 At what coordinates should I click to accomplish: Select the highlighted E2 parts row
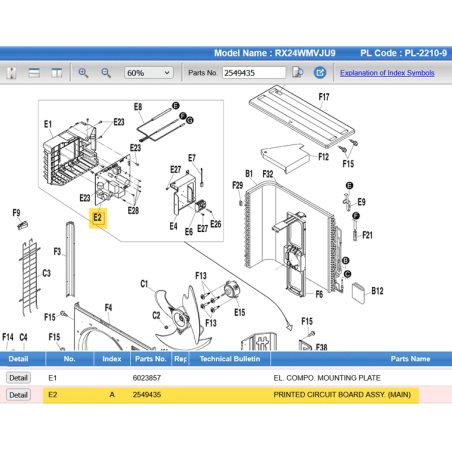tap(231, 395)
